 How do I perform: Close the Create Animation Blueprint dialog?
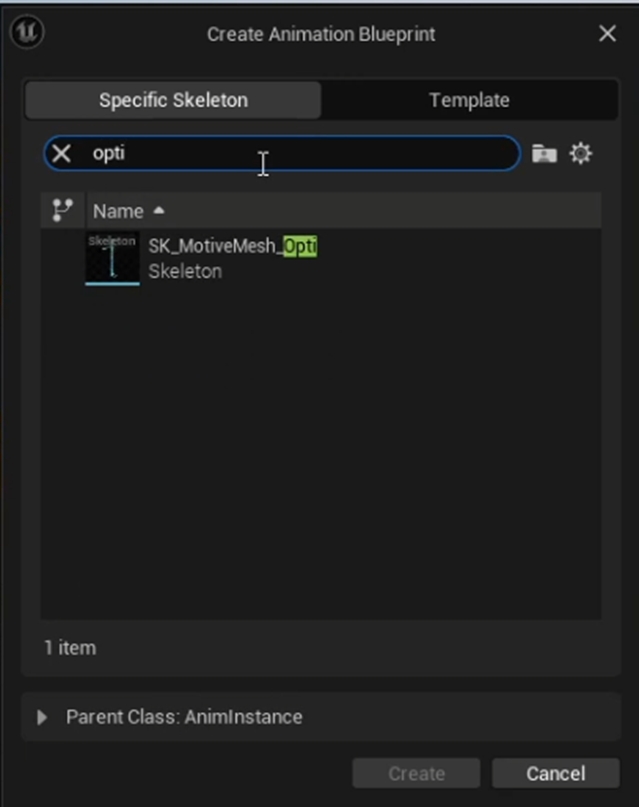click(607, 34)
